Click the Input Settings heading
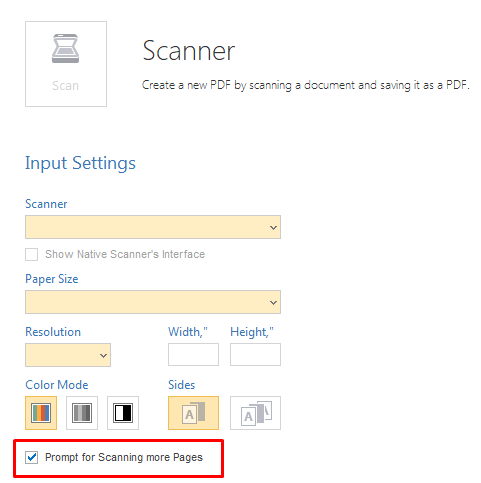The height and width of the screenshot is (483, 481). point(80,163)
